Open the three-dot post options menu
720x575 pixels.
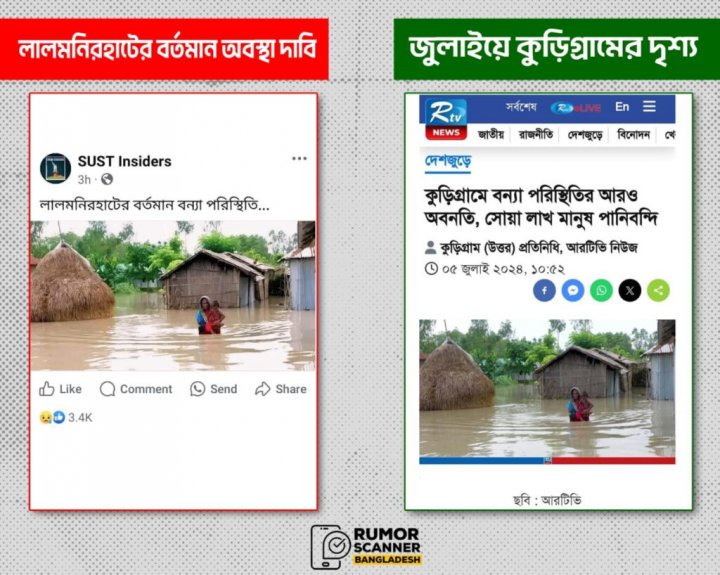[x=299, y=158]
